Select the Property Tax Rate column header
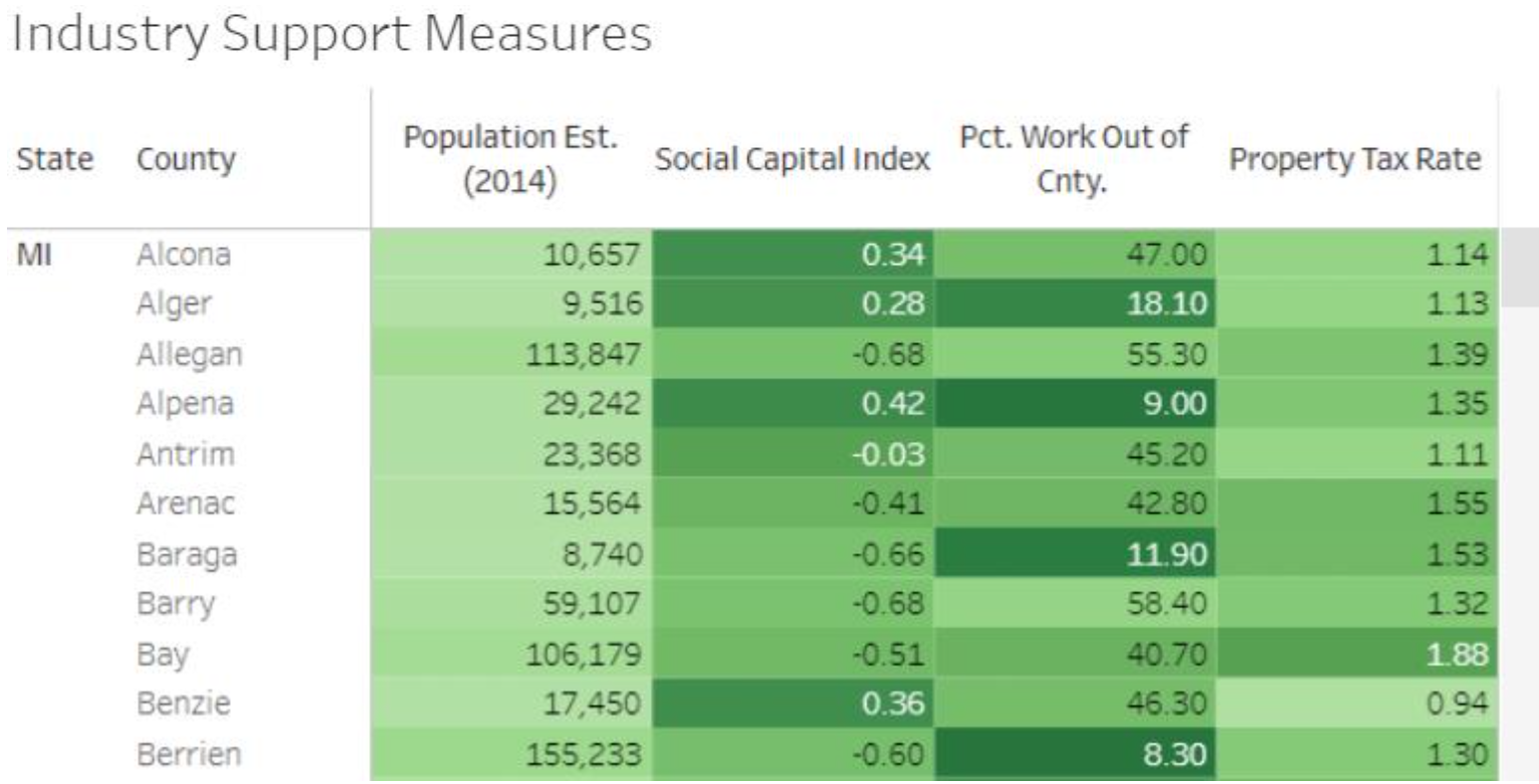Viewport: 1539px width, 784px height. (x=1355, y=159)
